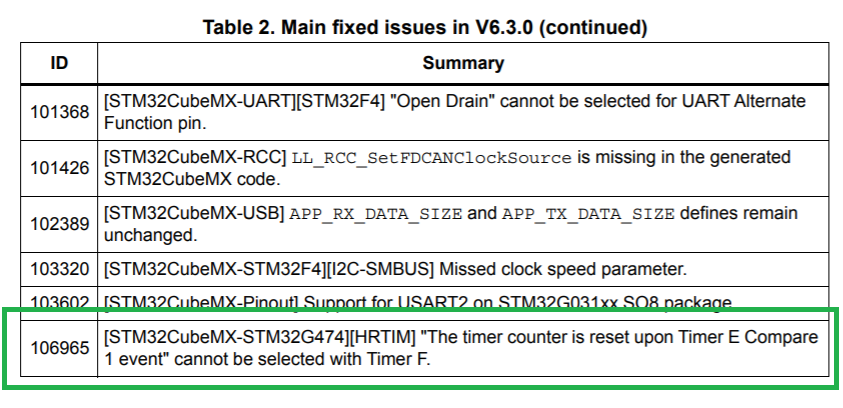Click the LL_RCC_SetFDCANClockSource code text
Screen dimensions: 843x408
431,158
